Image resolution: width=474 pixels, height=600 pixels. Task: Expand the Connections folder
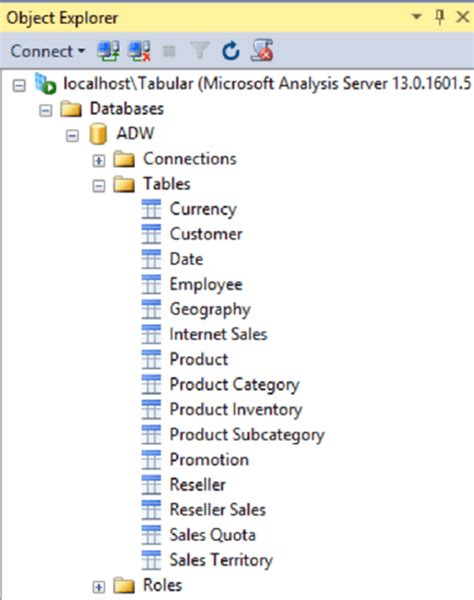[99, 161]
